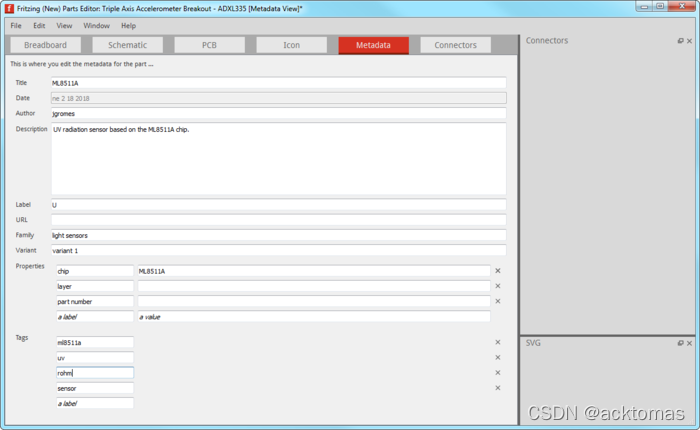Open the Help menu
This screenshot has height=430, width=700.
point(128,25)
